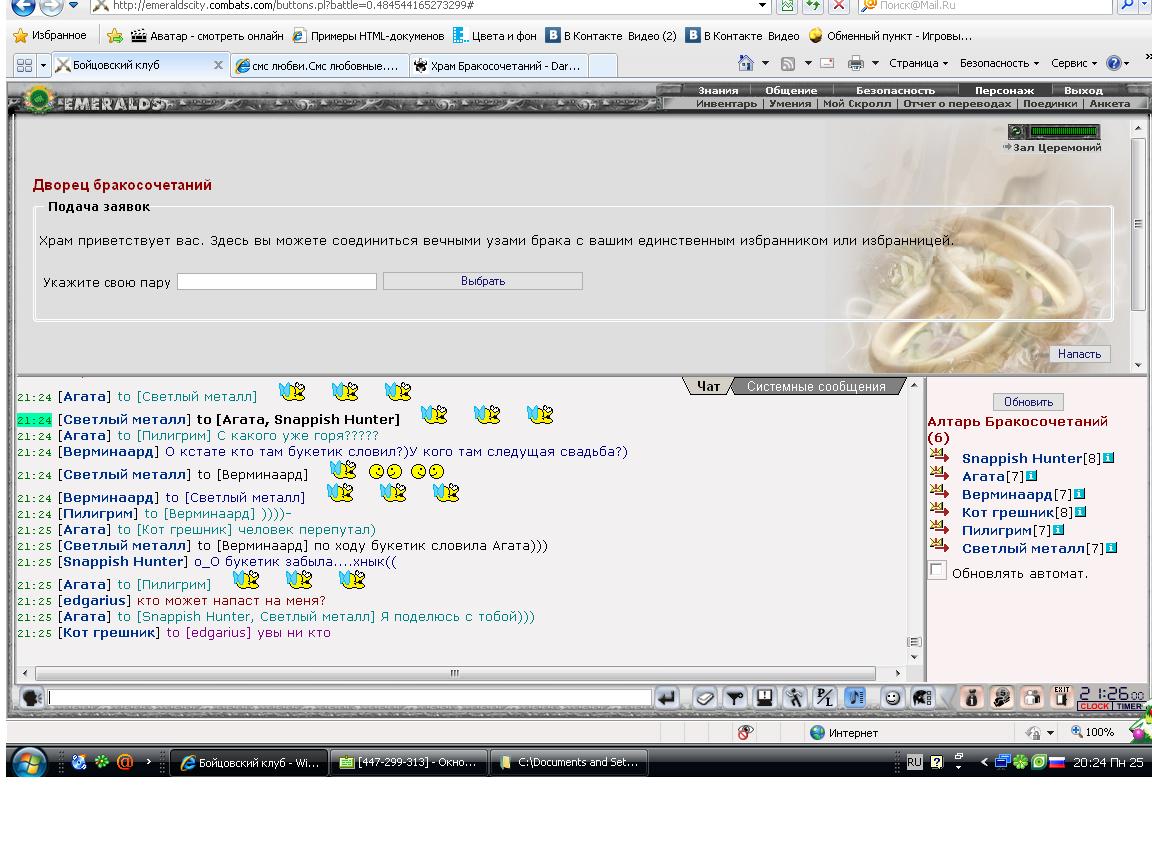Screen dimensions: 1152x864
Task: Click the P/L translit icon in chat bar
Action: click(825, 697)
